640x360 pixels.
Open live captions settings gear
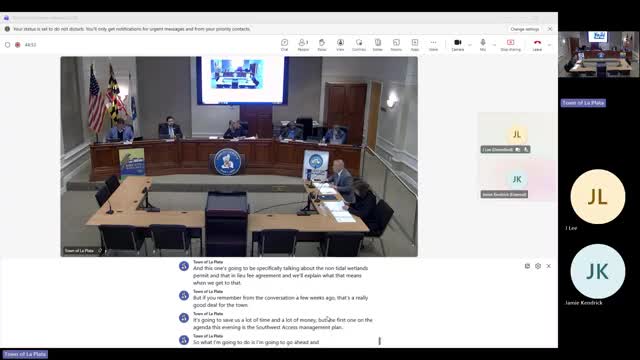(x=538, y=266)
